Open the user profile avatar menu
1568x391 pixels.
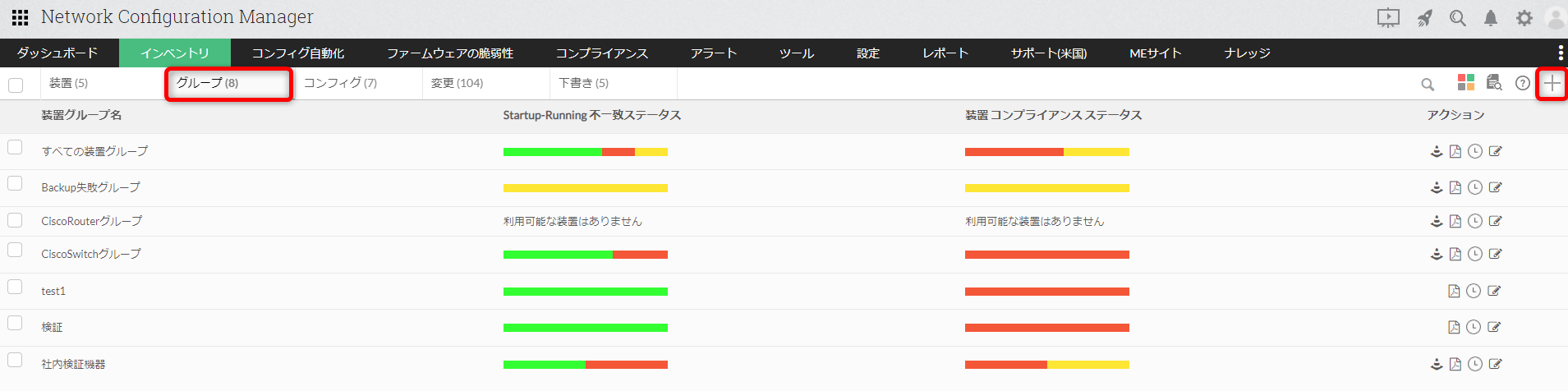[1556, 17]
